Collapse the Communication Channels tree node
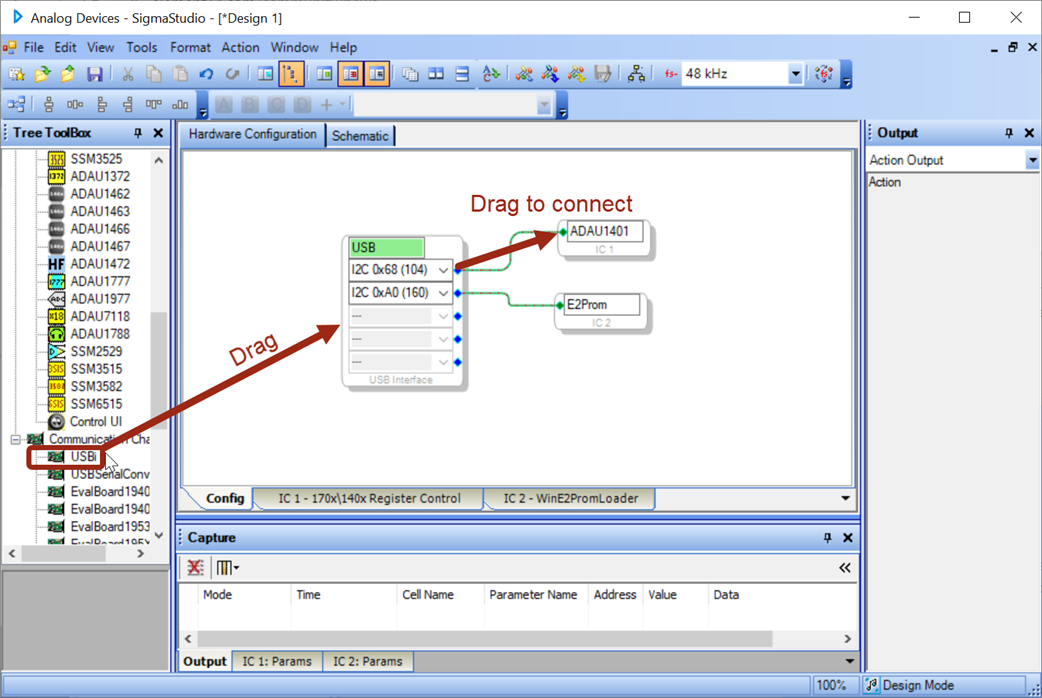1042x698 pixels. tap(15, 439)
